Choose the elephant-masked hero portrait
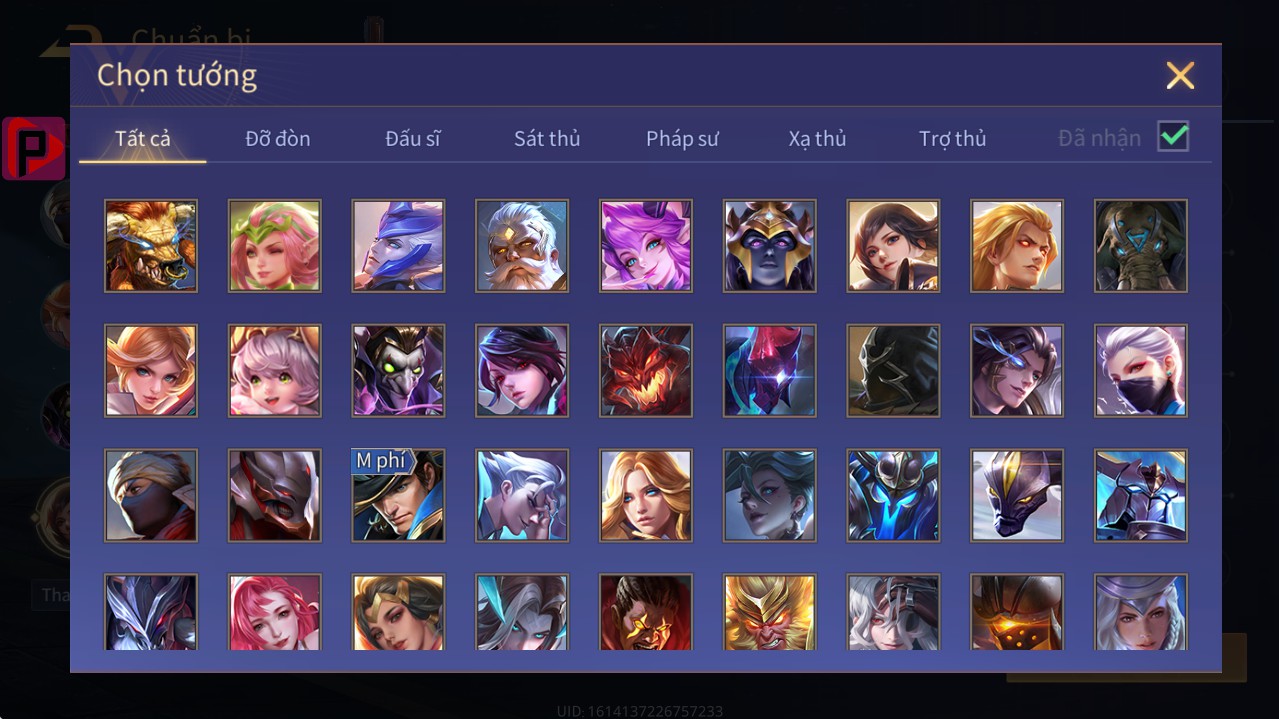The image size is (1279, 719). 1141,246
